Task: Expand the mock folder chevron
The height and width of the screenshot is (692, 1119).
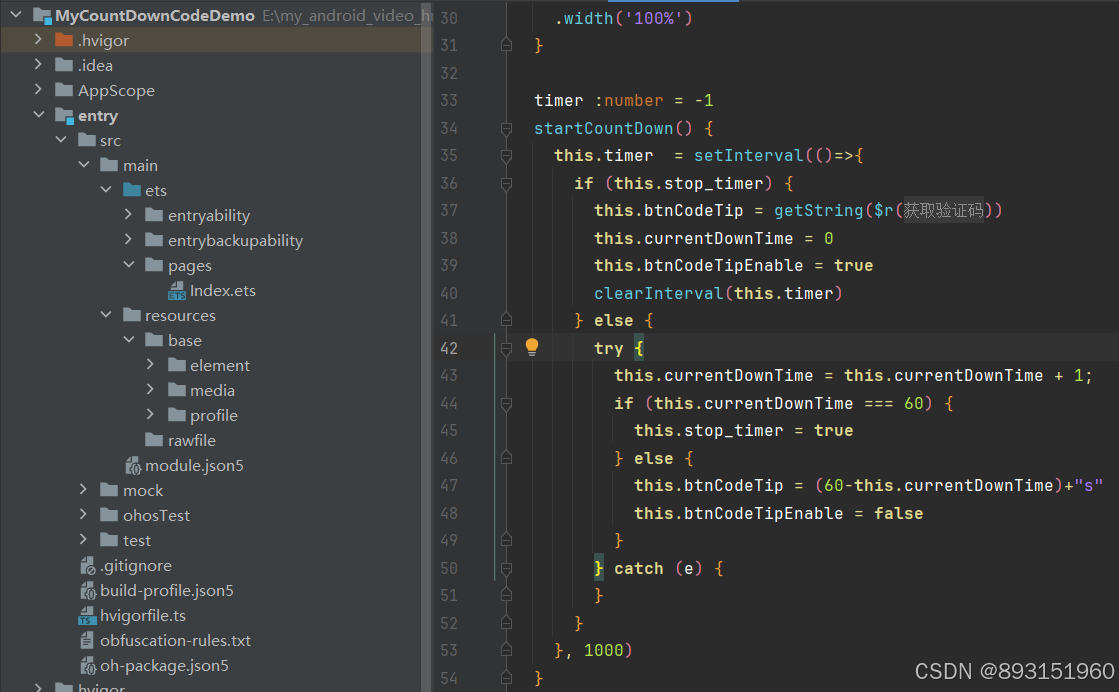Action: coord(83,489)
